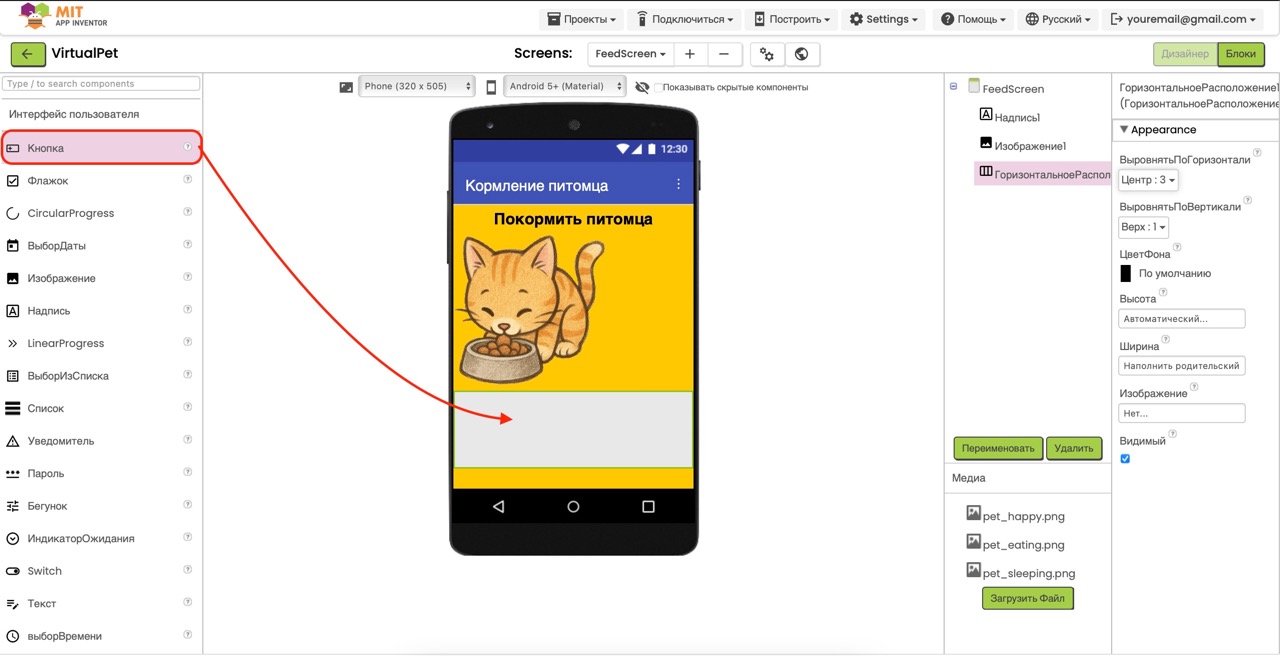The image size is (1280, 656).
Task: Open the Phone (320 x 505) size dropdown
Action: 416,87
